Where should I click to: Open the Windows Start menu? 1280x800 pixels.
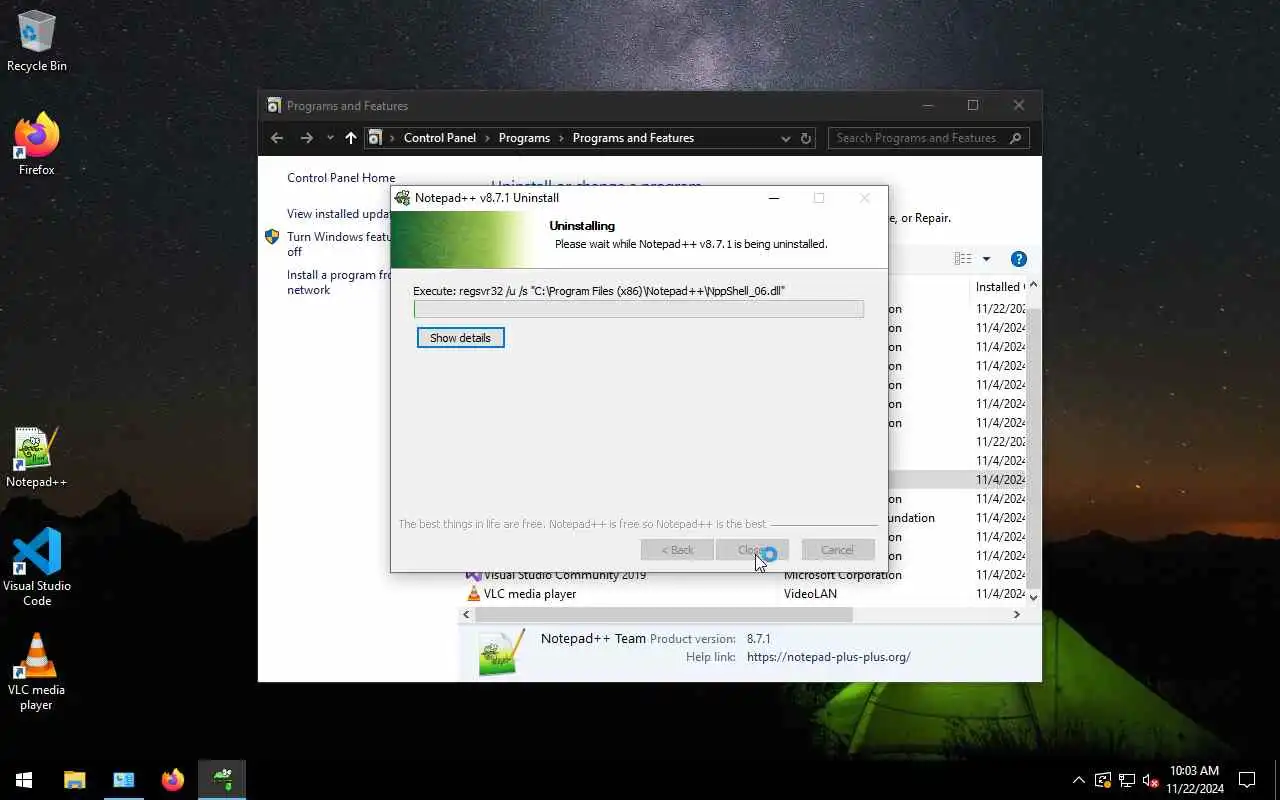click(24, 779)
